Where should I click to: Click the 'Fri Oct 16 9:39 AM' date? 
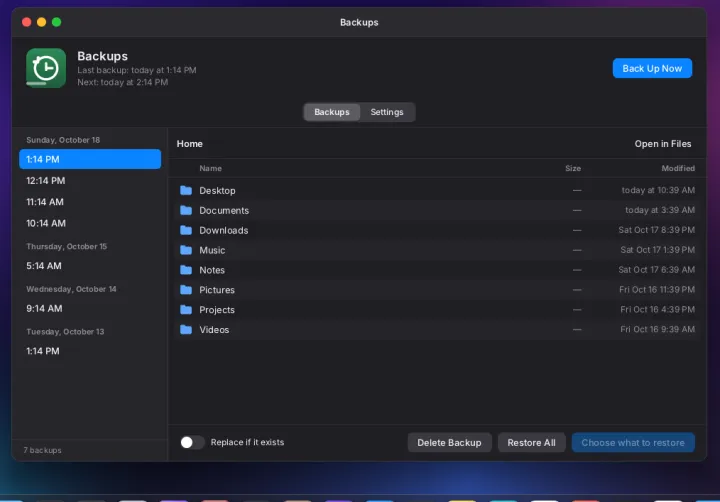tap(658, 329)
